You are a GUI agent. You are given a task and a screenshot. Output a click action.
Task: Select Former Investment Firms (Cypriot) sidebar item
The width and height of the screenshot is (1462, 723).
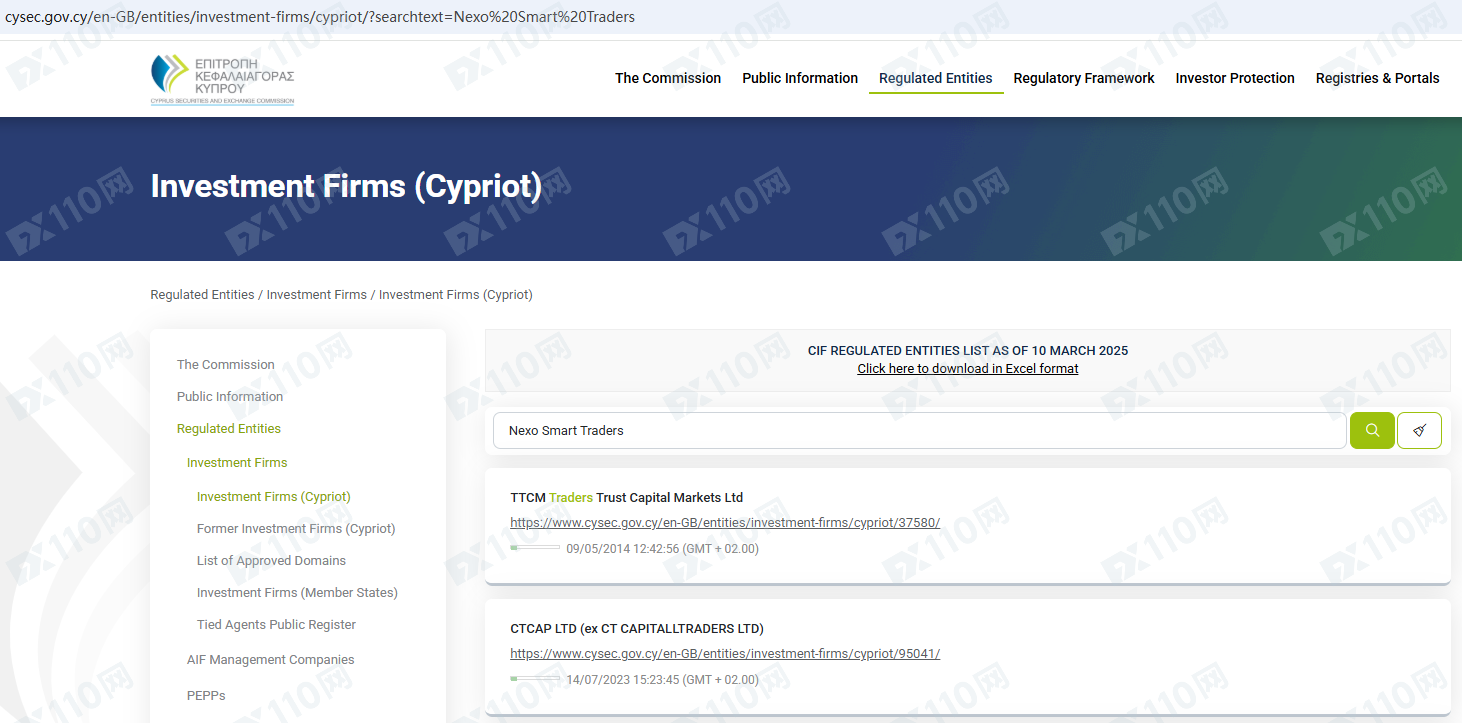[296, 528]
